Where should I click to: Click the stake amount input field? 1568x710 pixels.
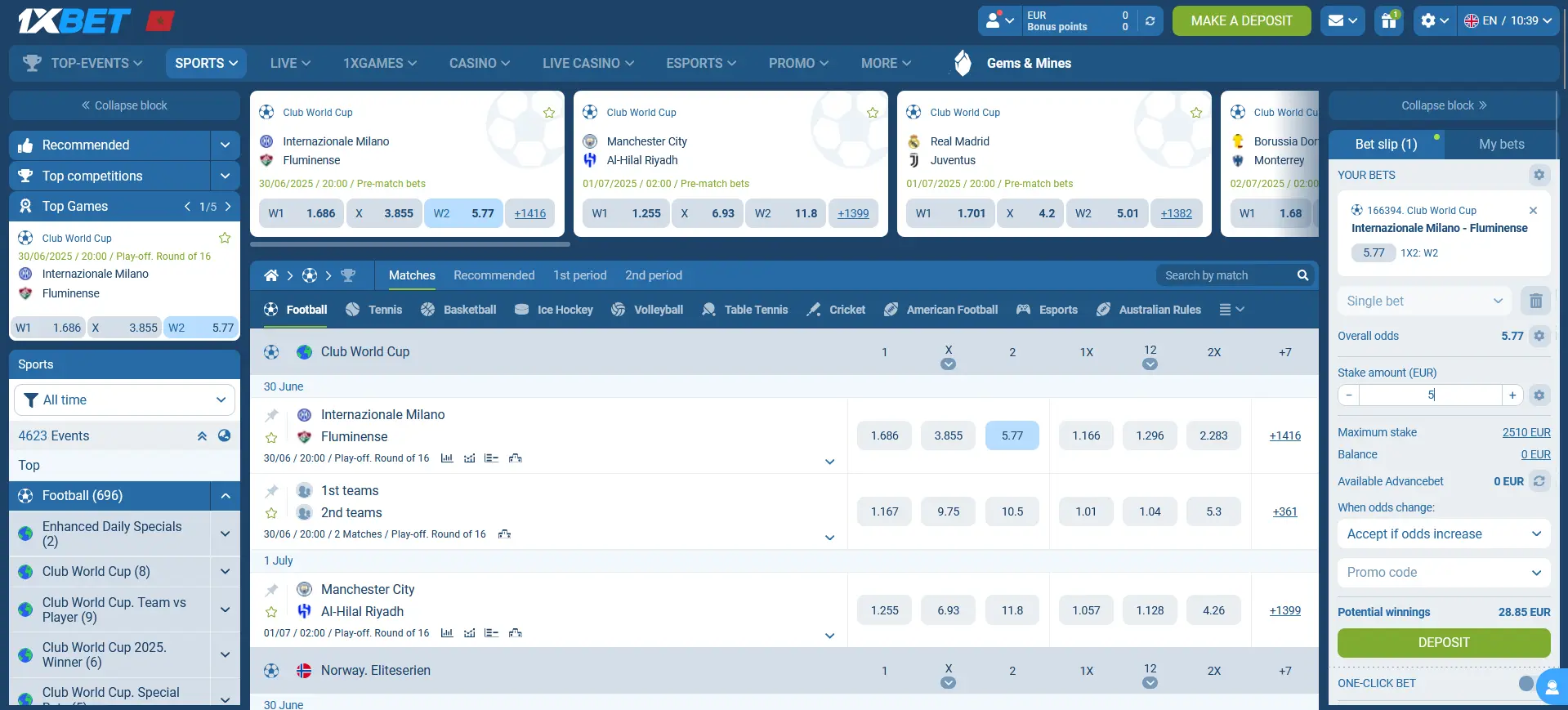[x=1431, y=395]
